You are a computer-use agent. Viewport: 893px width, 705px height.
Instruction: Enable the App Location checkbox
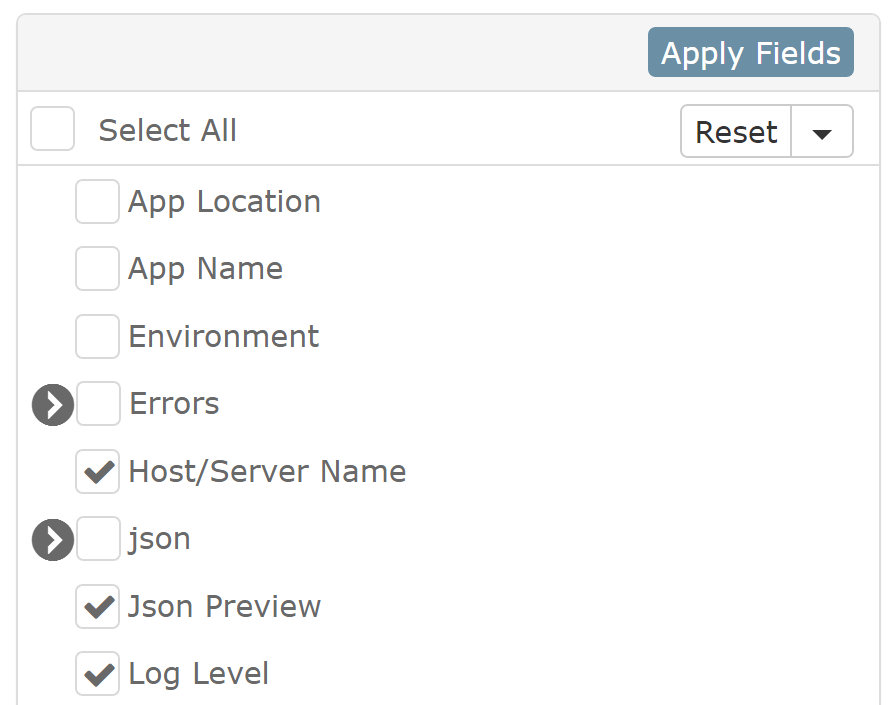97,202
